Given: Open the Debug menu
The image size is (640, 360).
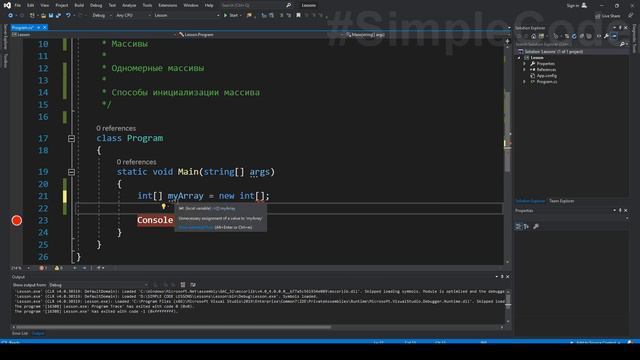Looking at the screenshot, I should click(96, 5).
